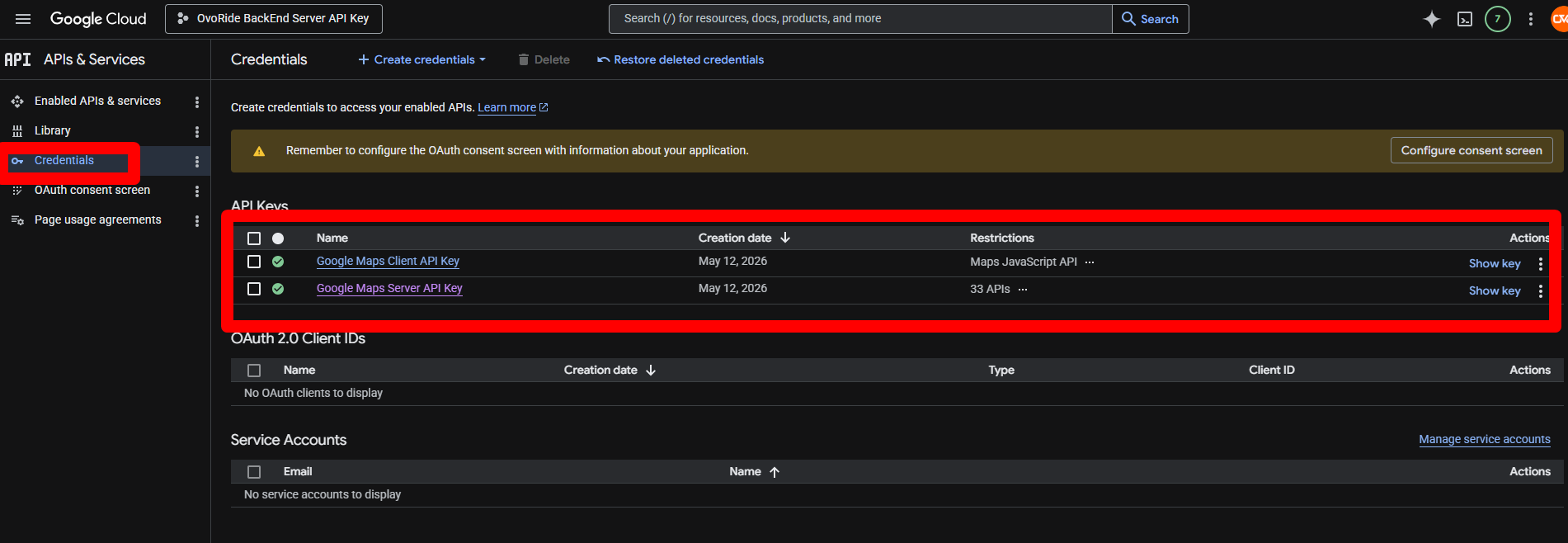Open the Learn more link

pos(506,107)
